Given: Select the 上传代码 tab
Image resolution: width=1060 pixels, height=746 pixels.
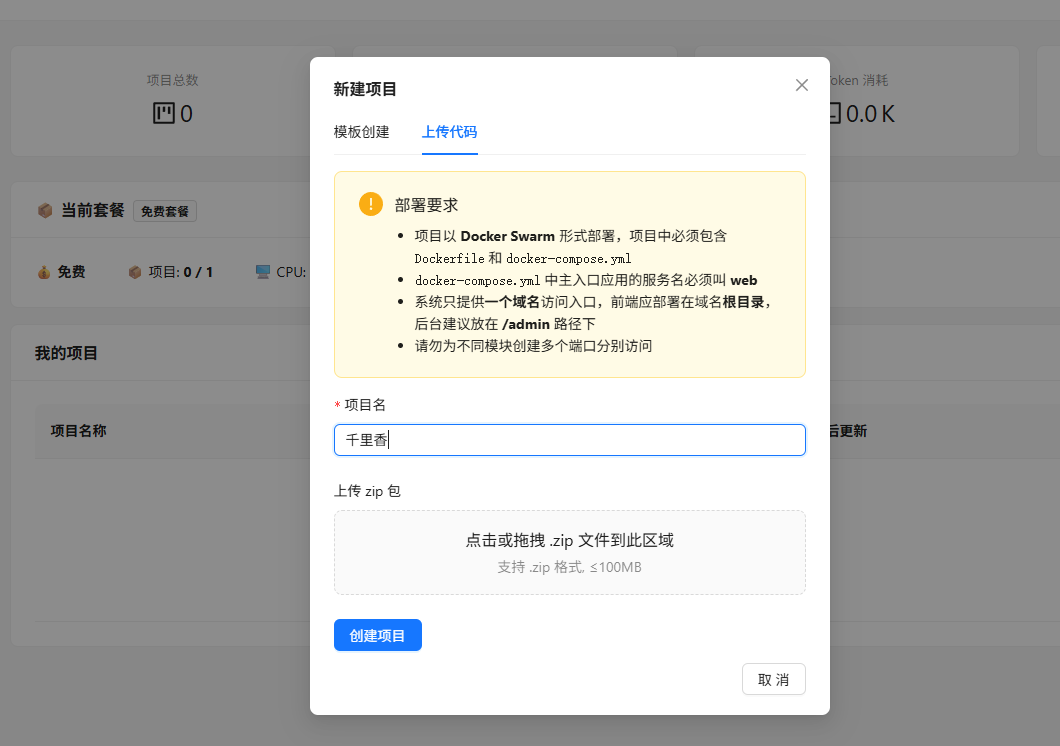Looking at the screenshot, I should (450, 132).
